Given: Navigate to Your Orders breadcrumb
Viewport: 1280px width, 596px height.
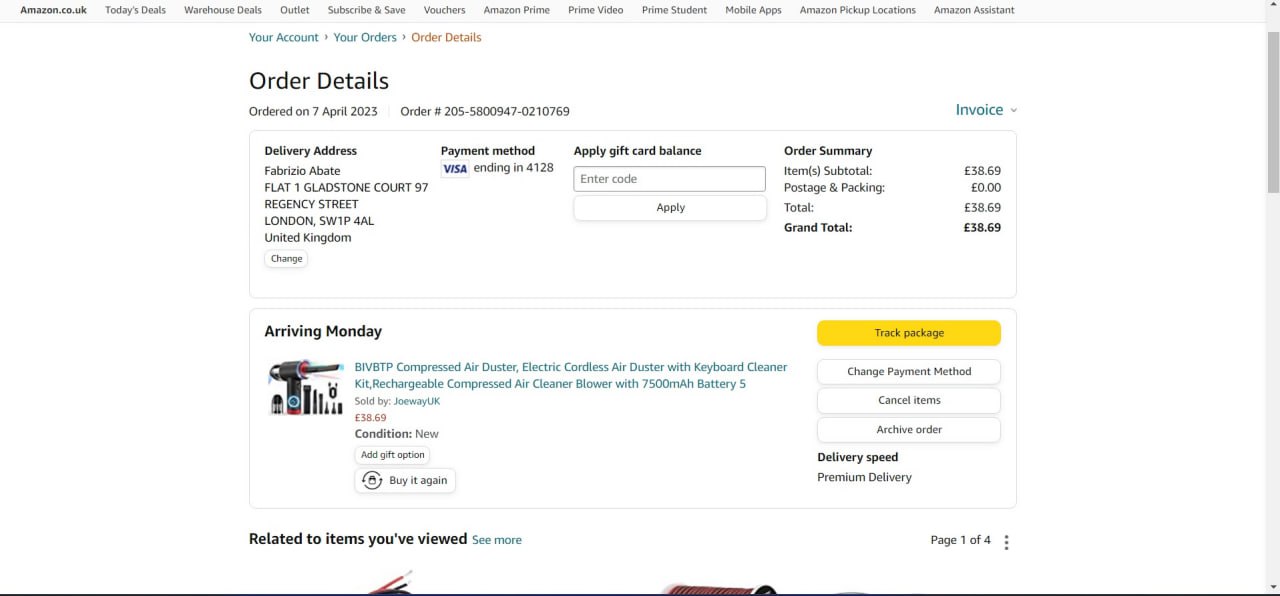Looking at the screenshot, I should point(365,37).
